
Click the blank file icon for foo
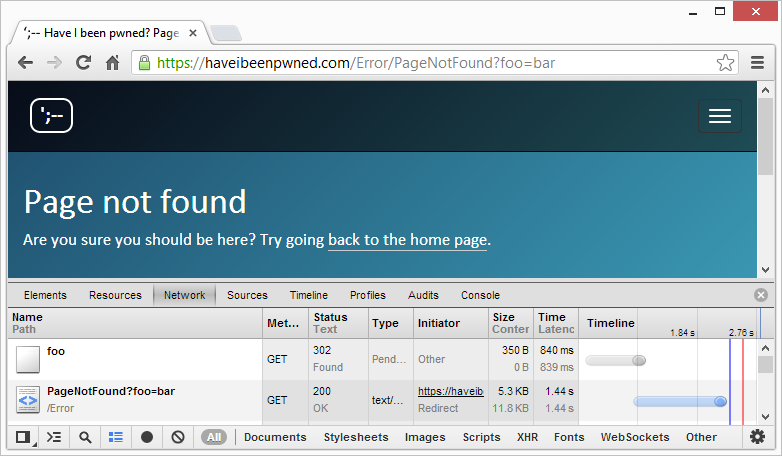click(27, 360)
